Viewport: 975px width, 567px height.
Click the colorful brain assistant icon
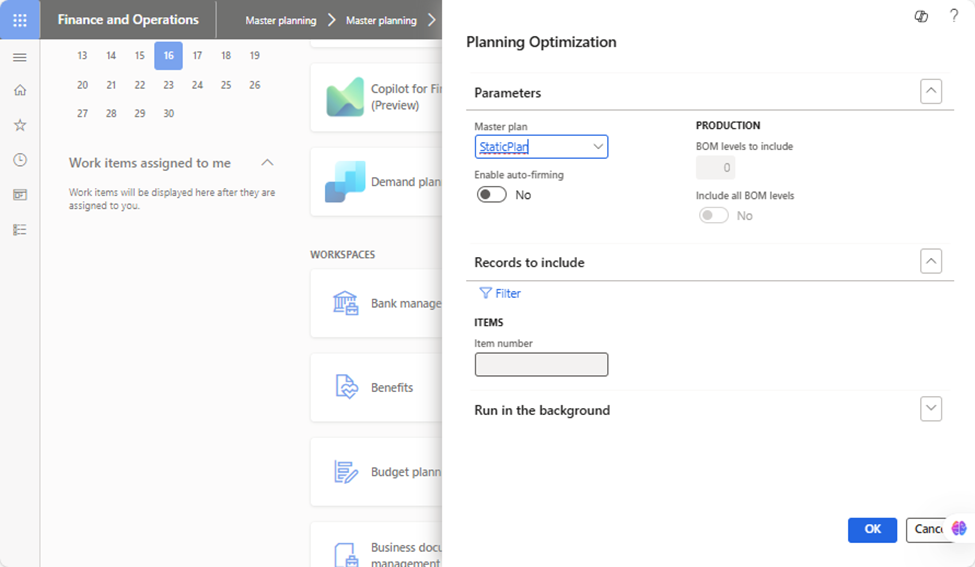tap(959, 528)
